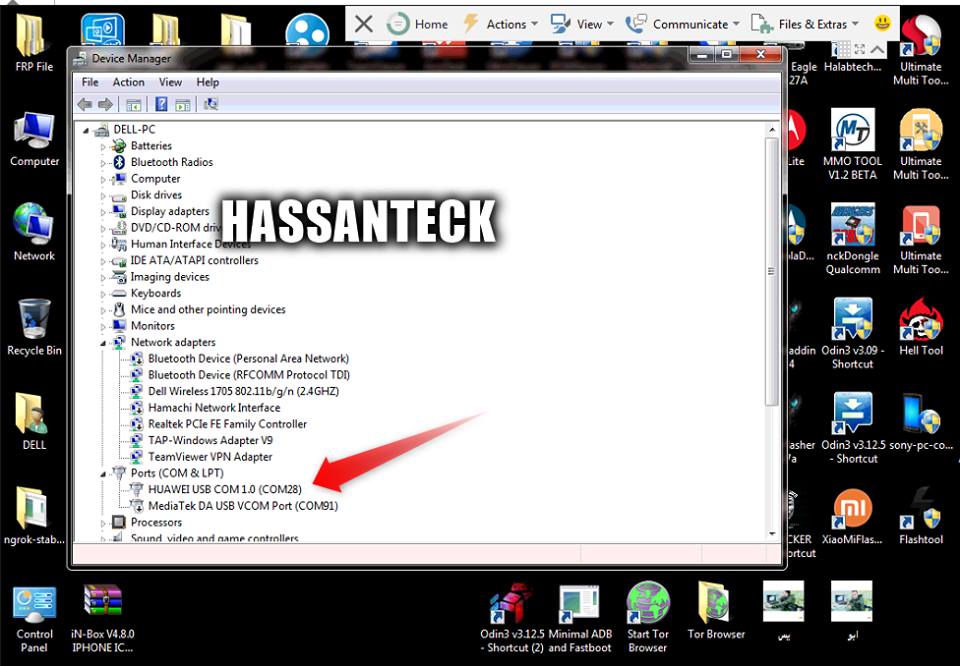Click the Help question-mark toolbar icon

161,105
